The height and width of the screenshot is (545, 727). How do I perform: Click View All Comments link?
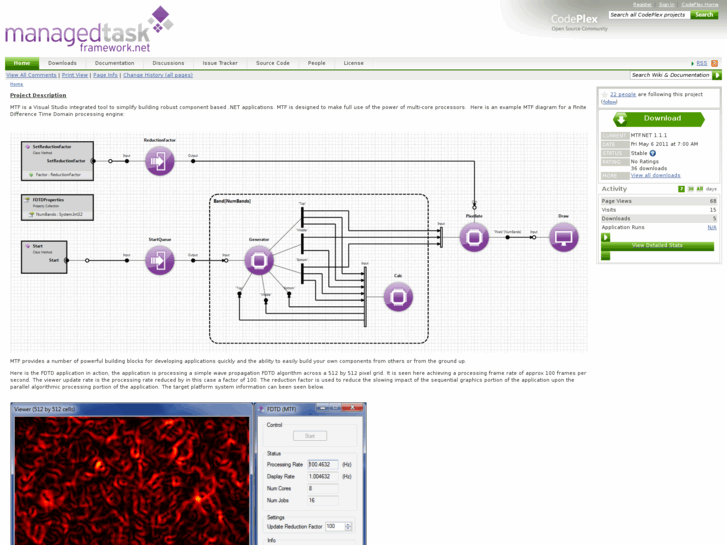(31, 75)
